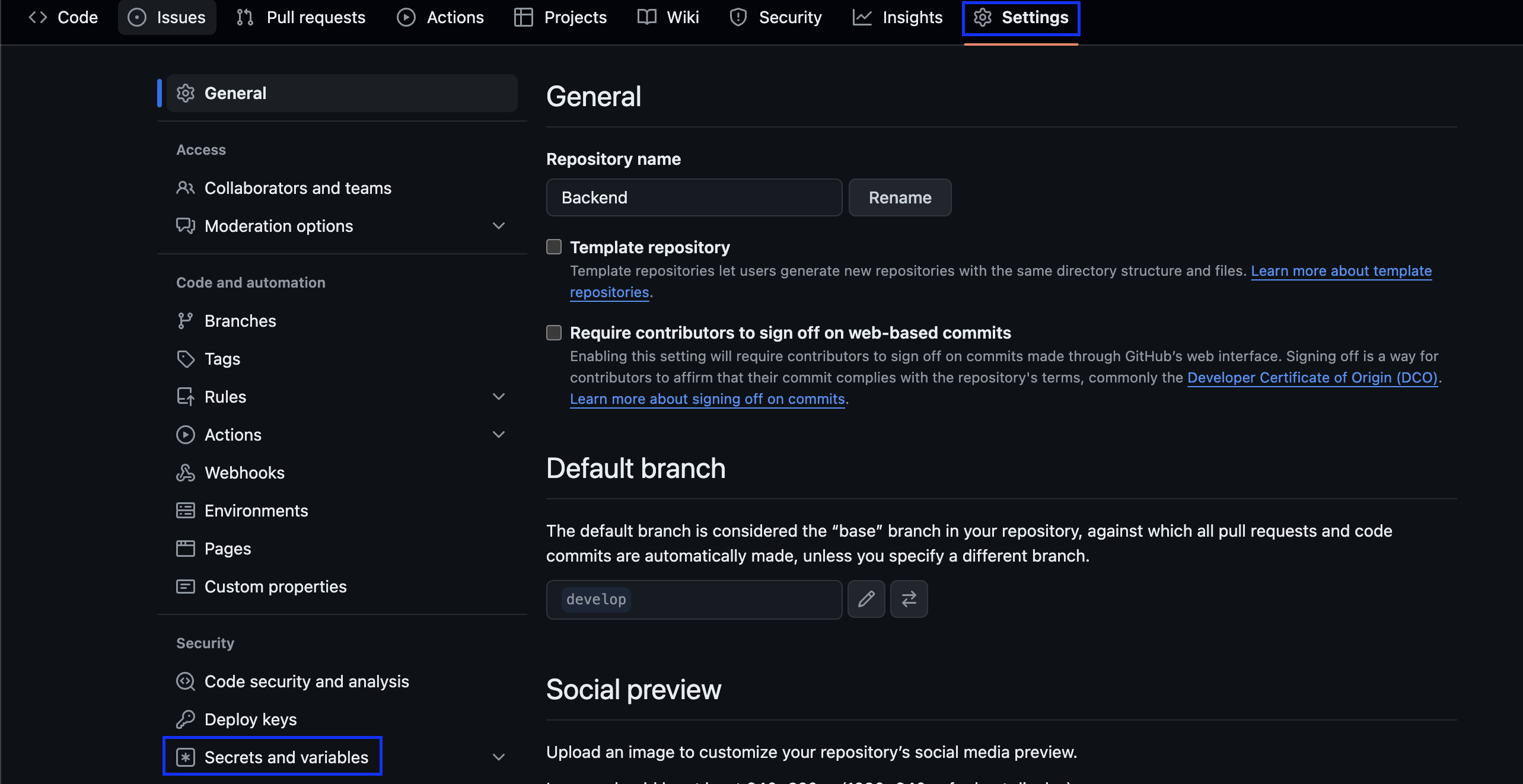Open Deploy keys settings page
Viewport: 1523px width, 784px height.
point(342,719)
